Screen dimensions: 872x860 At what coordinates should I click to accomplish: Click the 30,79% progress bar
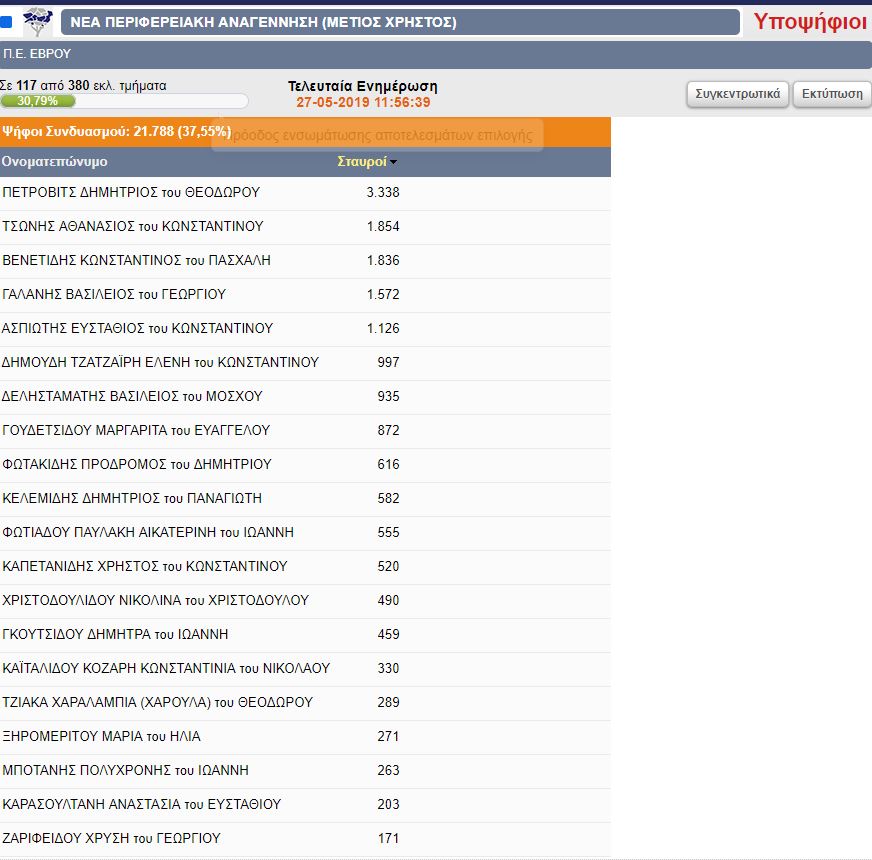pos(124,101)
